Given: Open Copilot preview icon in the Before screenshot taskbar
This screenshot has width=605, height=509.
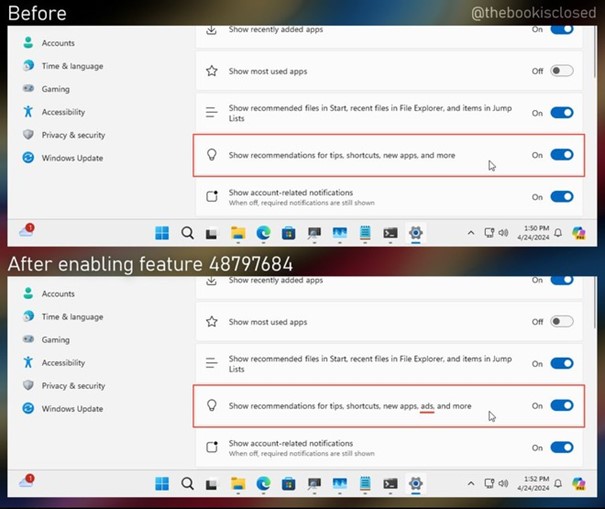Looking at the screenshot, I should 579,233.
